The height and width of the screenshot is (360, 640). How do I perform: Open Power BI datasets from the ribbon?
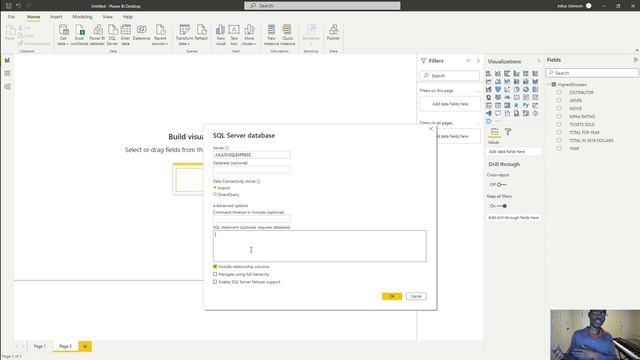click(x=97, y=34)
